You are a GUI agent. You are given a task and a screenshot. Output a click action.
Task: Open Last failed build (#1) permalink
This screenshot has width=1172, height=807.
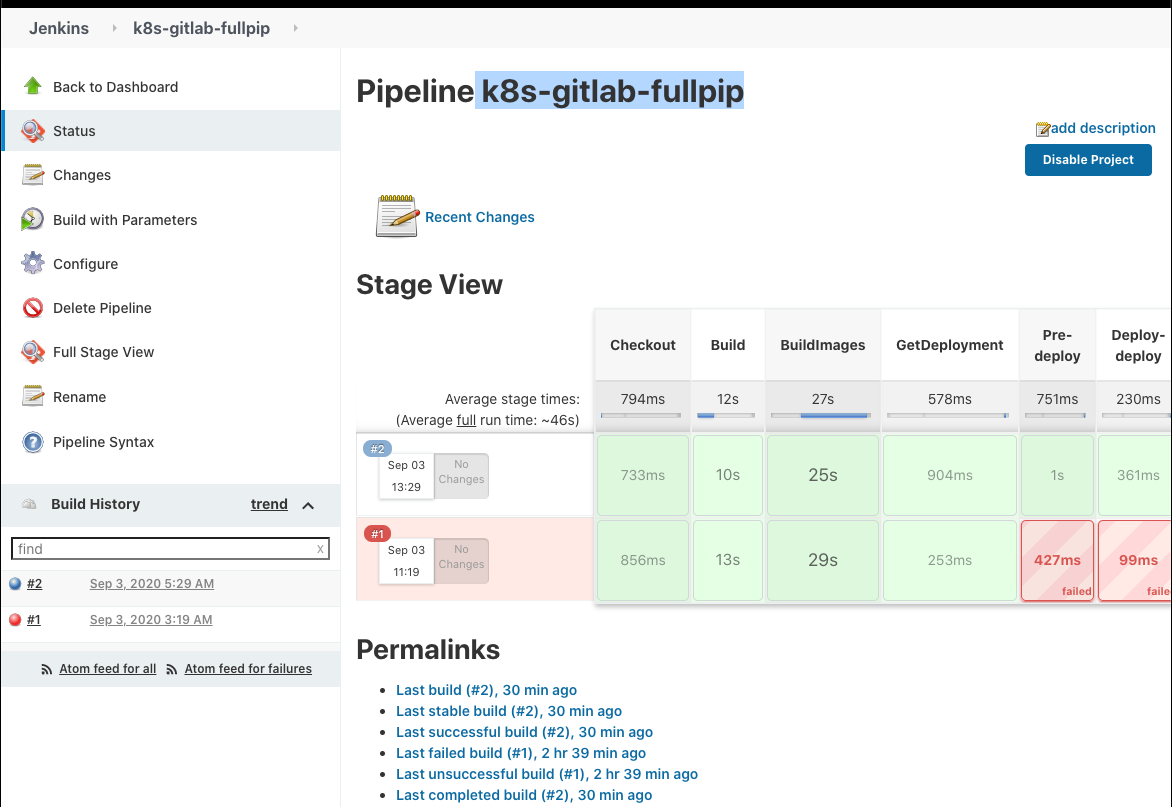tap(520, 753)
